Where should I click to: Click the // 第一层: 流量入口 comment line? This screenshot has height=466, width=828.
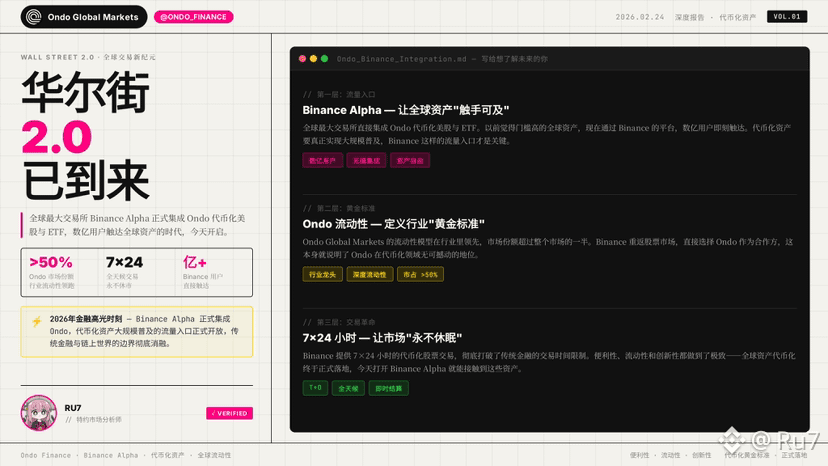pyautogui.click(x=339, y=95)
